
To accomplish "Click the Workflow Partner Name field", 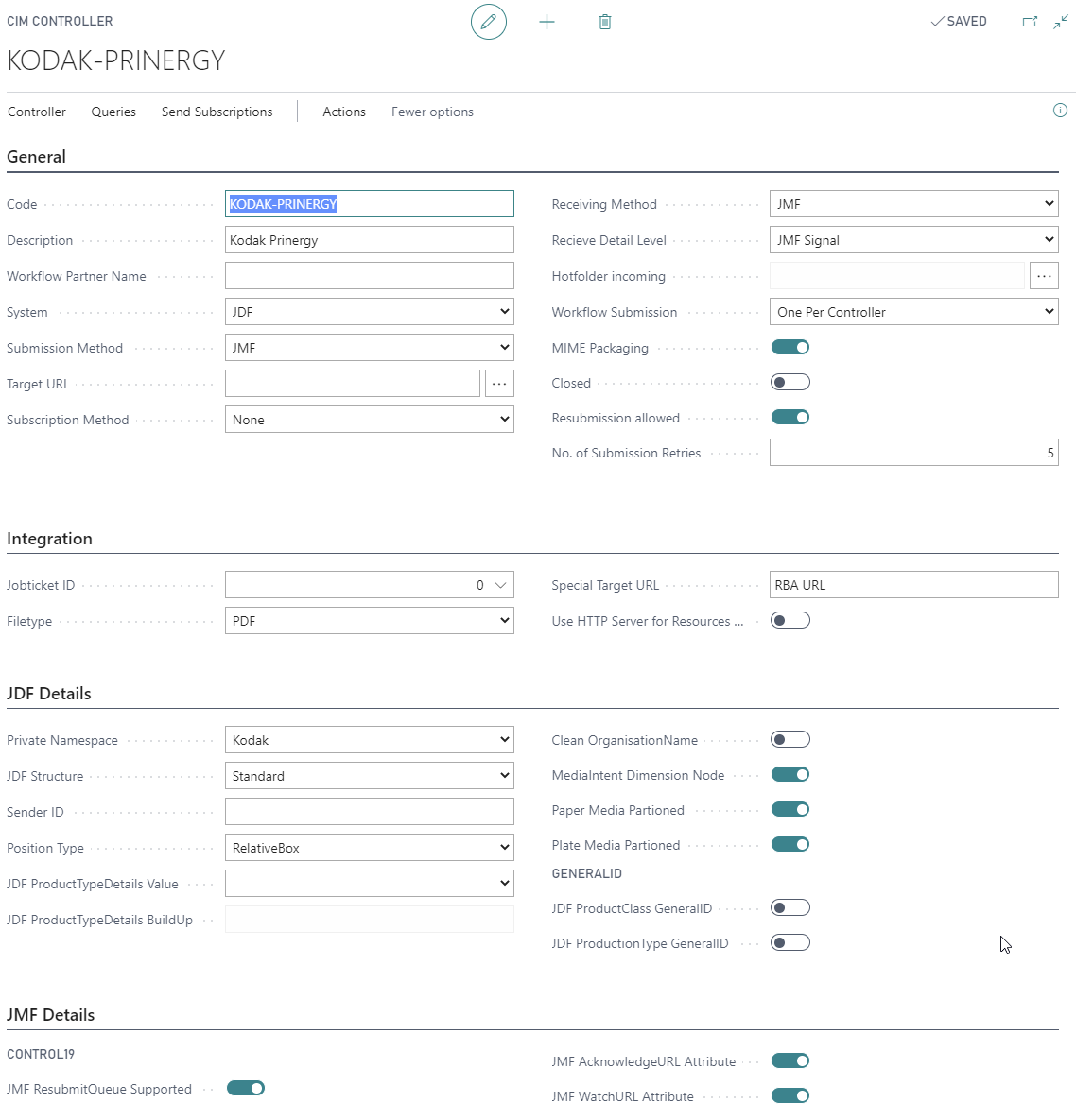I will pyautogui.click(x=370, y=276).
